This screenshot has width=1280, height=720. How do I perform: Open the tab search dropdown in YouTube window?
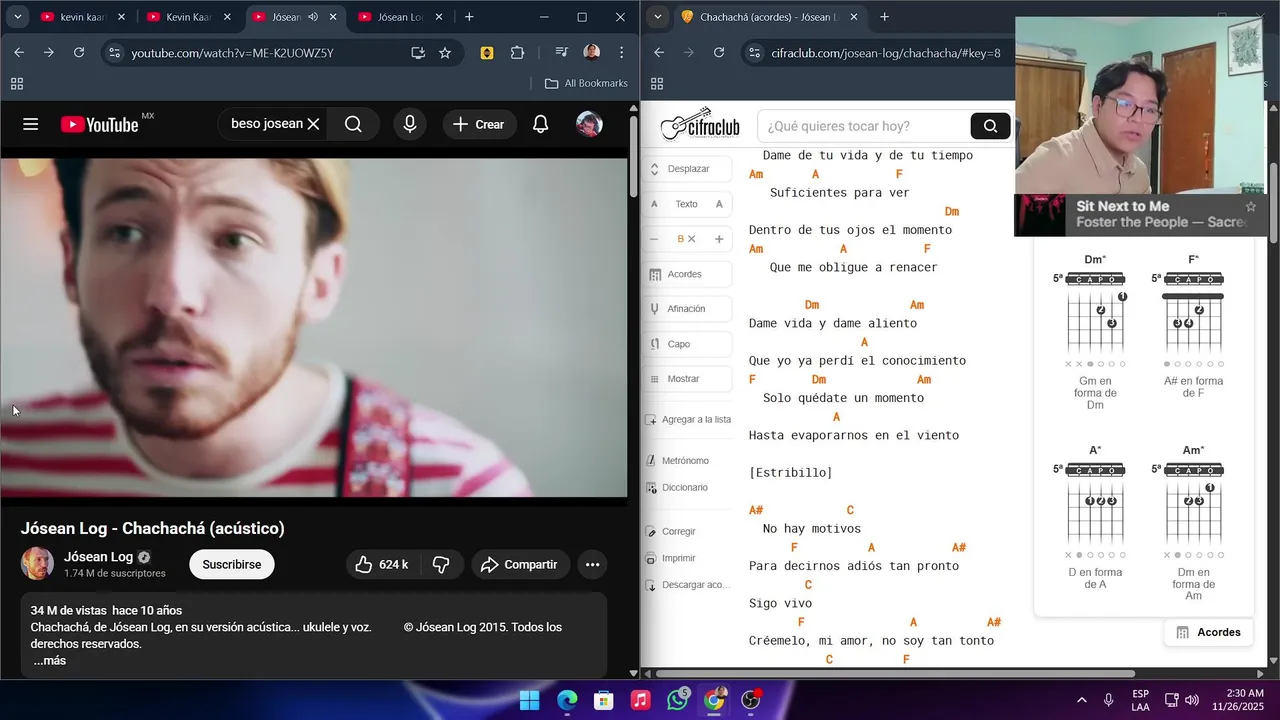17,17
